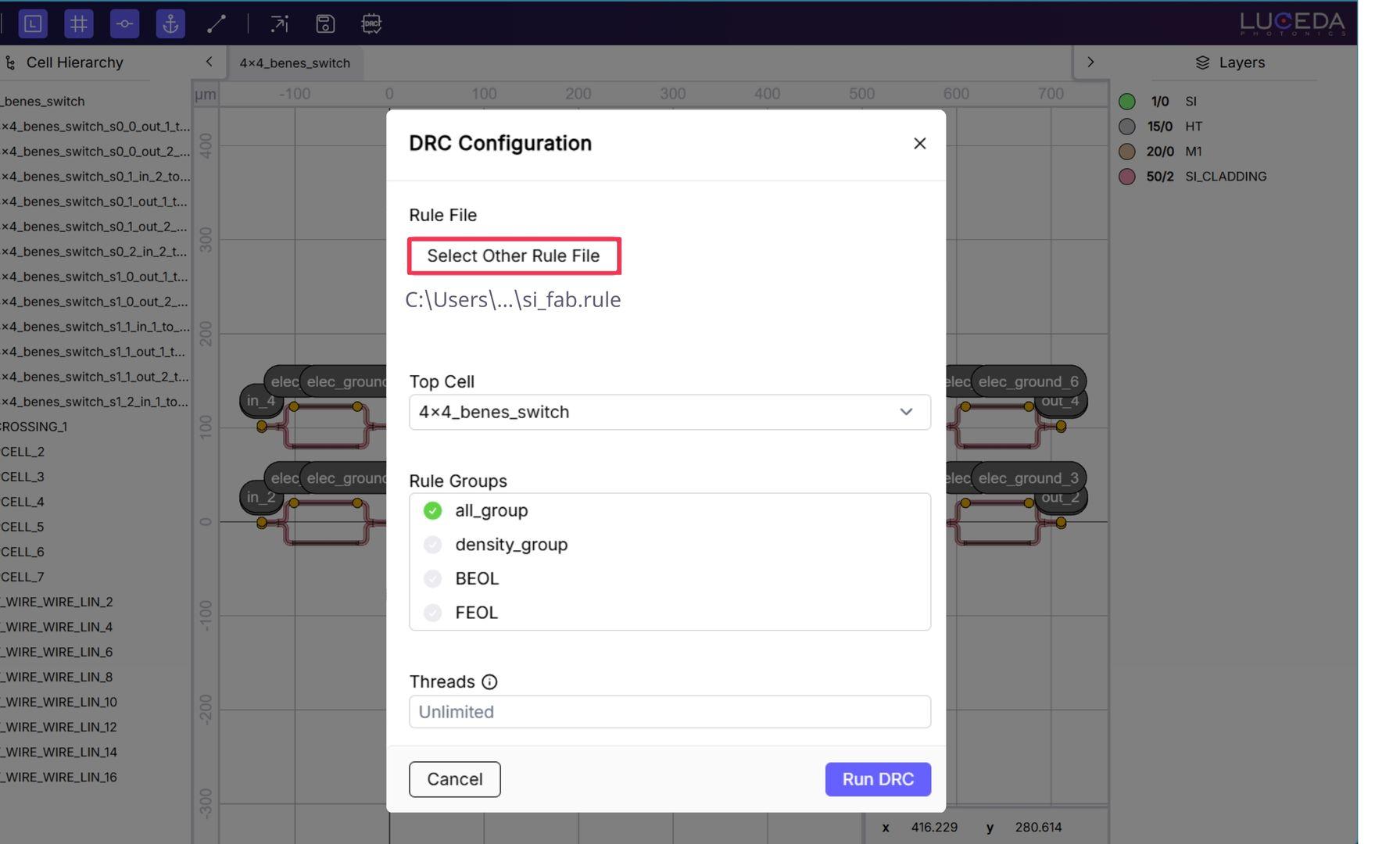Toggle the anchor icon in toolbar

pyautogui.click(x=170, y=23)
